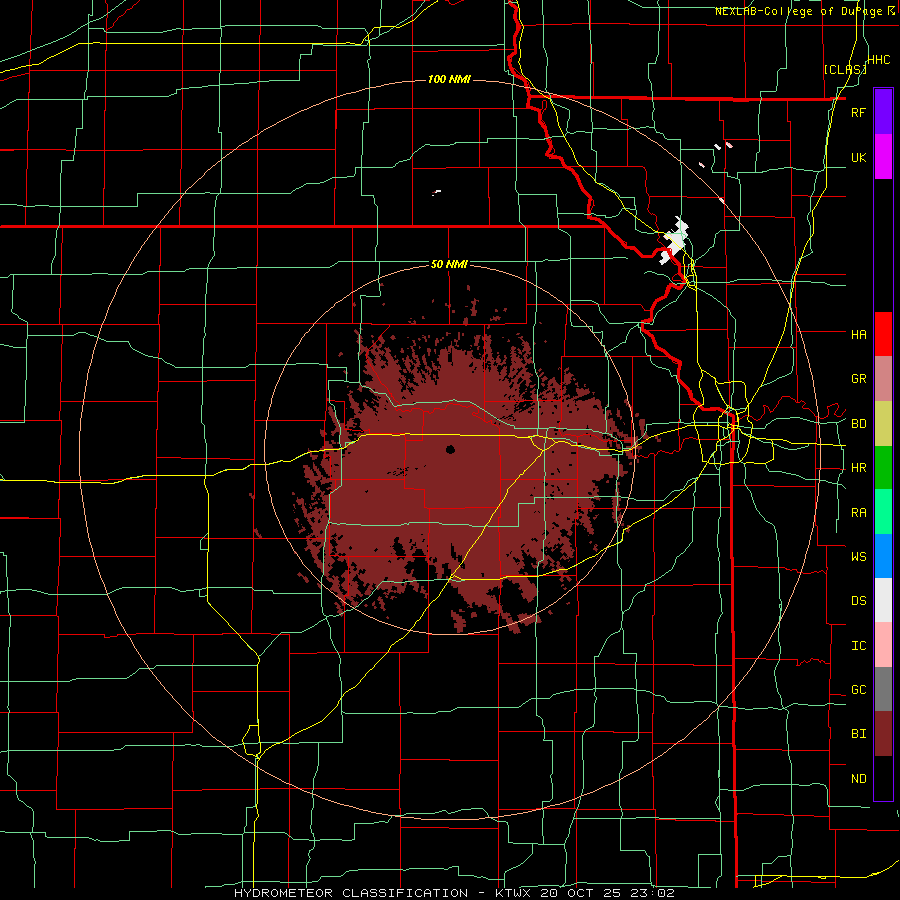900x900 pixels.
Task: Click the black radar site dot
Action: click(x=450, y=449)
